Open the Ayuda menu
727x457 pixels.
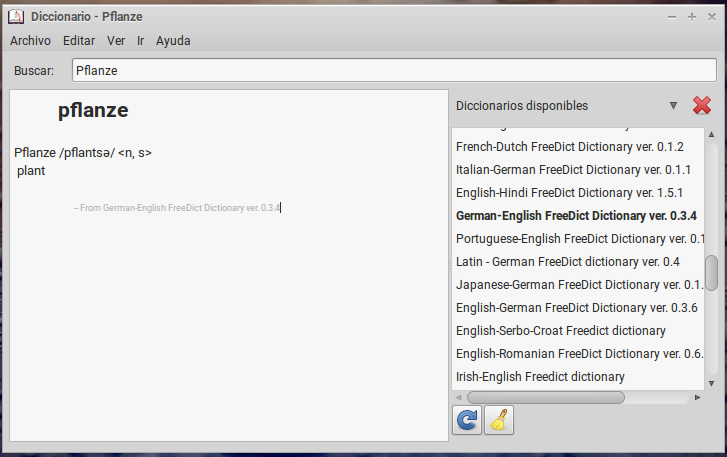point(173,41)
